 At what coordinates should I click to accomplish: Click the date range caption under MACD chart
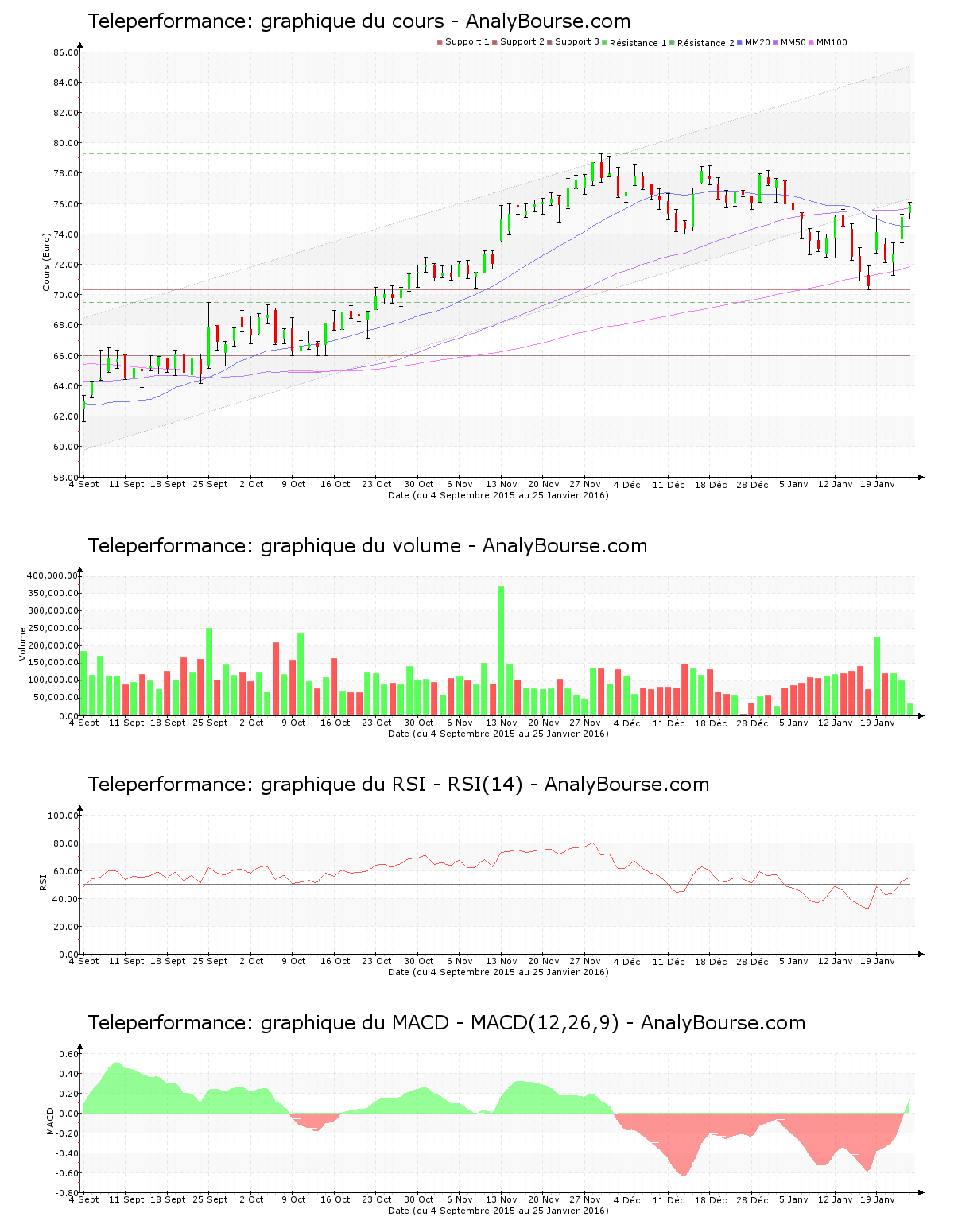tap(498, 1211)
